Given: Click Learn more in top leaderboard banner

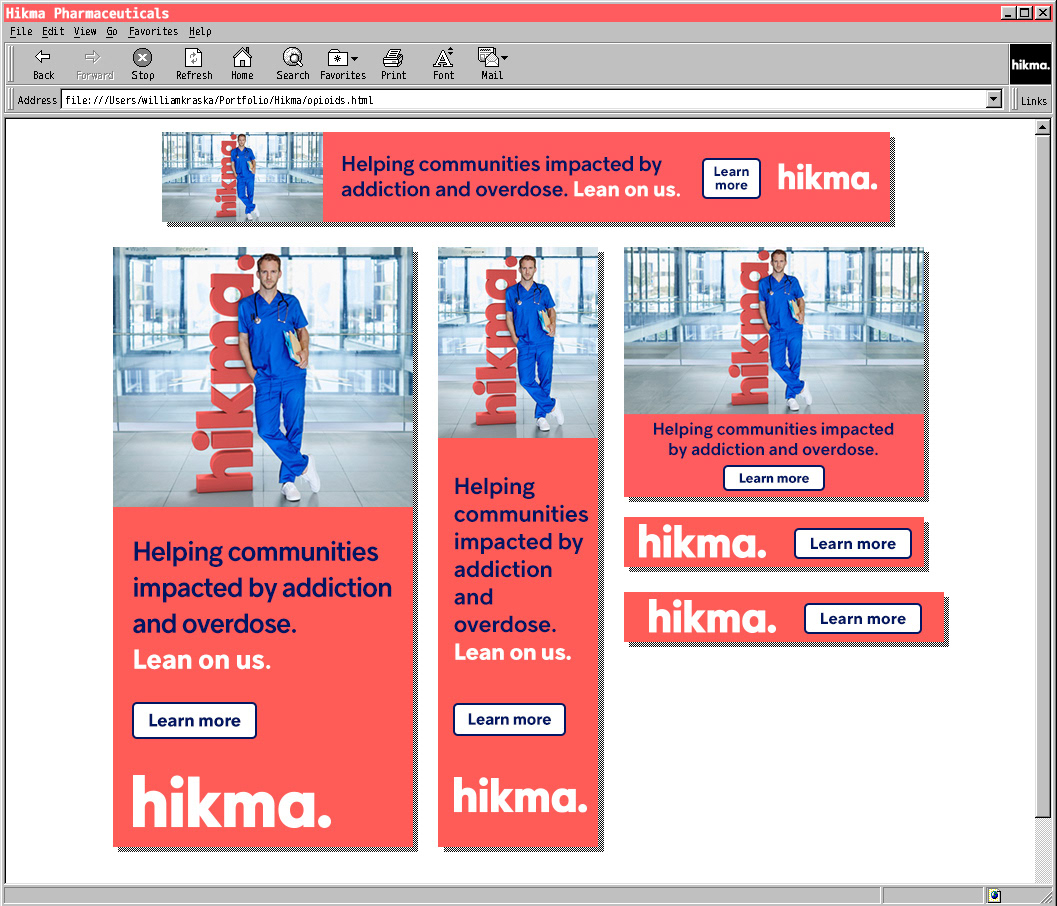Looking at the screenshot, I should (731, 179).
